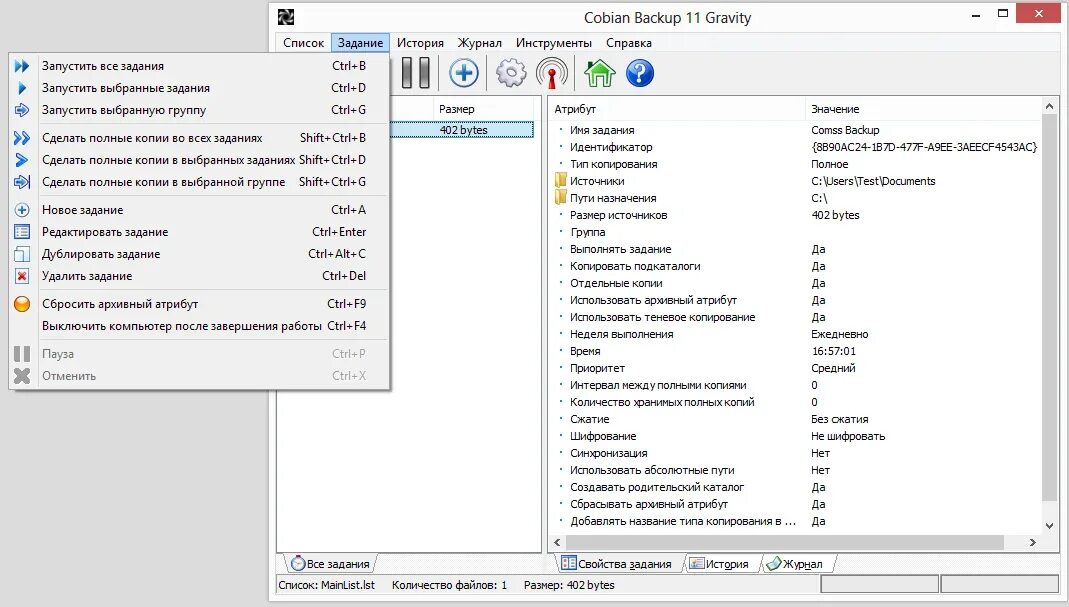Screen dimensions: 1069x607
Task: Click the Атрибут column header
Action: (x=677, y=109)
